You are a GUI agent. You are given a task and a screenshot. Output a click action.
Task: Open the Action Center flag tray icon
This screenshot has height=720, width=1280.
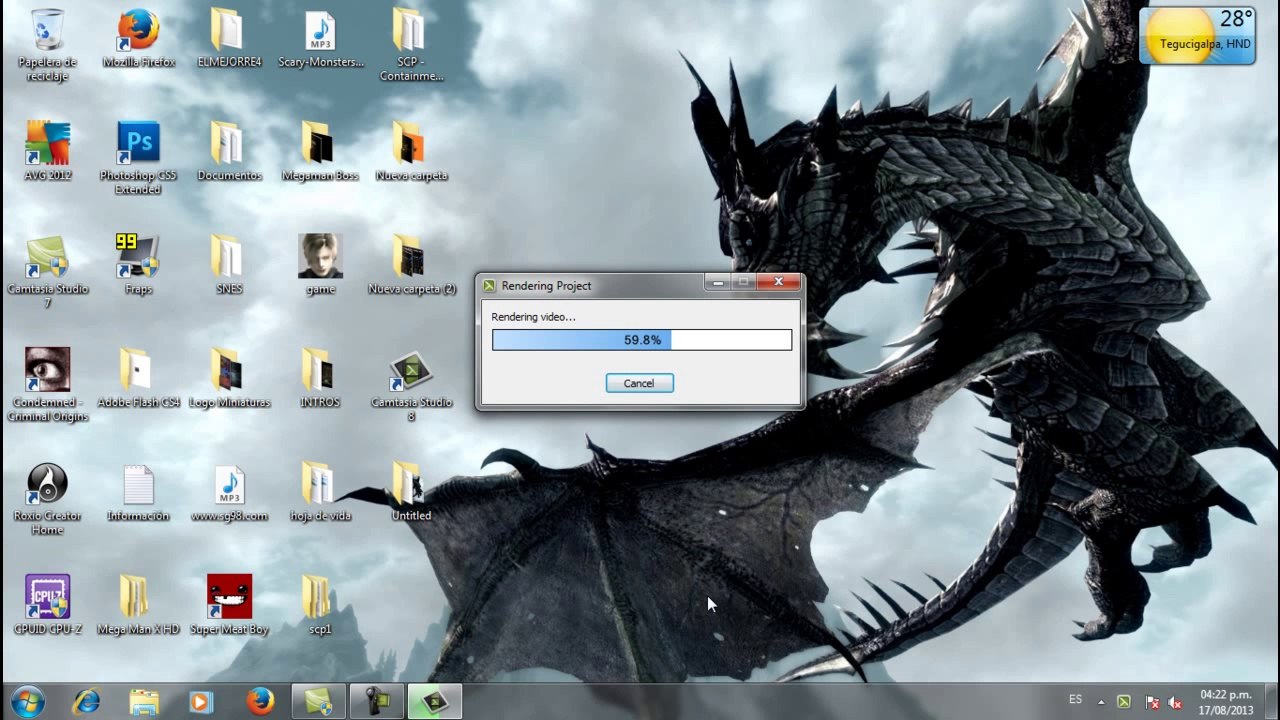coord(1151,702)
